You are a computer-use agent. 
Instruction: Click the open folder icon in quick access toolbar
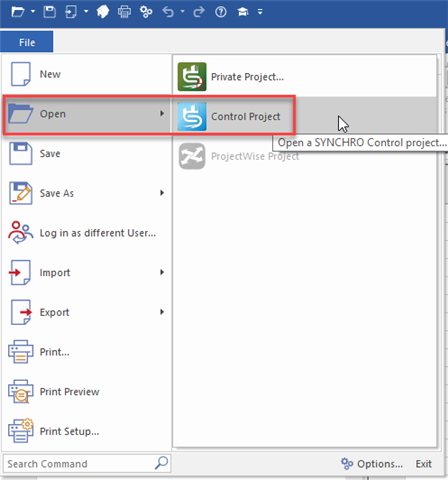coord(18,12)
